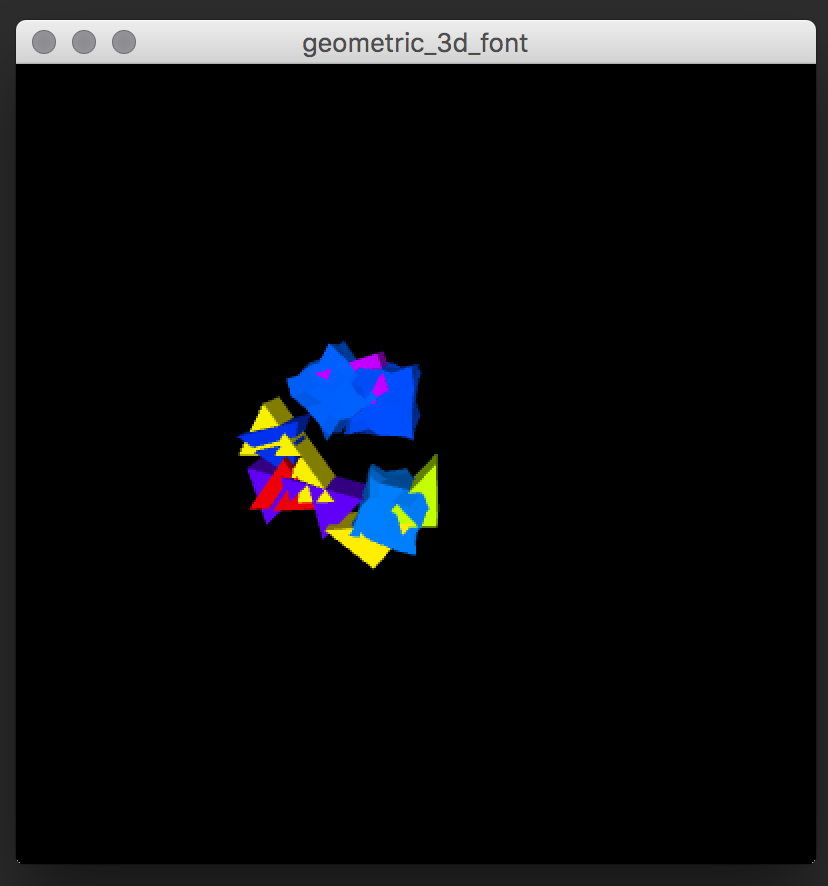The image size is (828, 886).
Task: Click the colorful 3D polygon cluster
Action: pos(338,454)
